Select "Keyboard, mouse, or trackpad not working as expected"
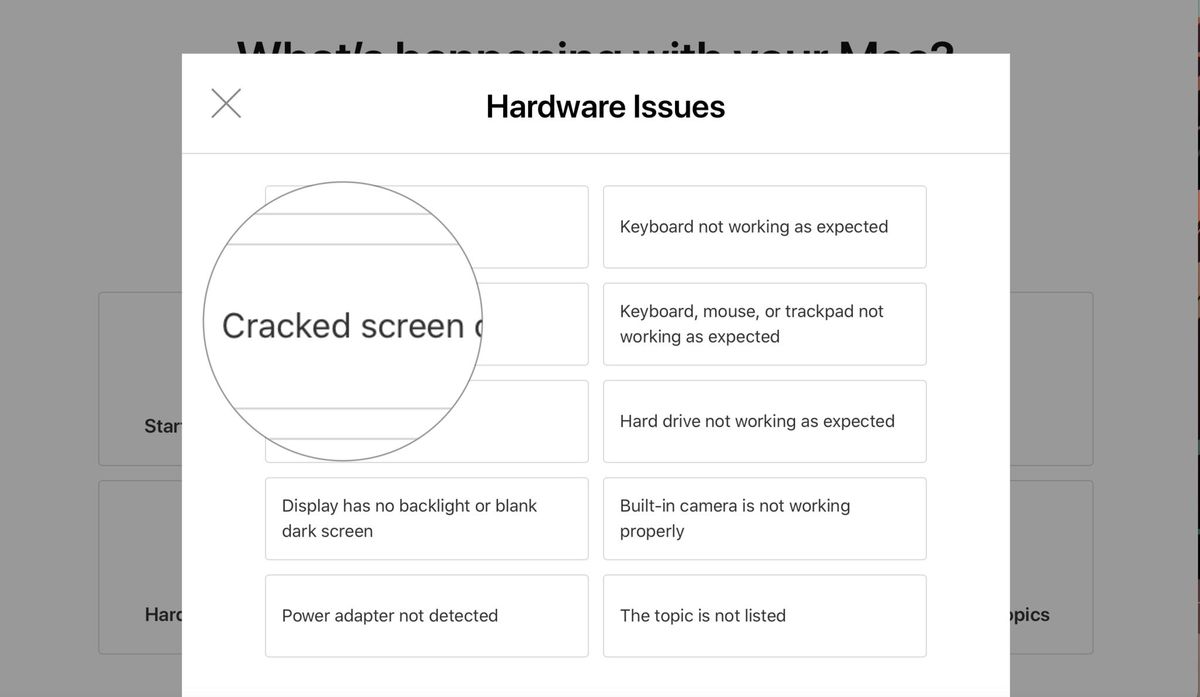Image resolution: width=1200 pixels, height=697 pixels. pyautogui.click(x=765, y=324)
